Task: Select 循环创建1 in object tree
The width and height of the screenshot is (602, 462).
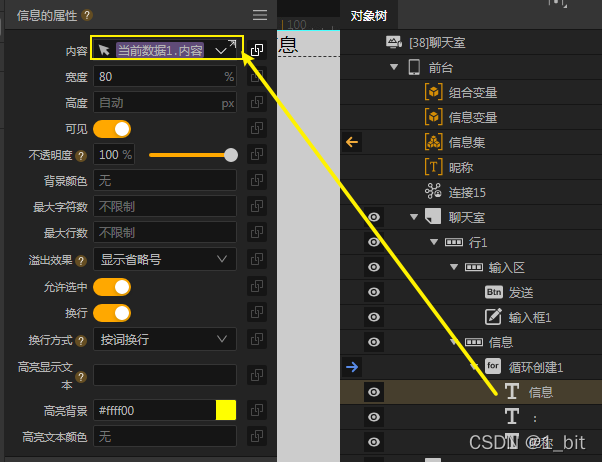Action: (x=536, y=368)
